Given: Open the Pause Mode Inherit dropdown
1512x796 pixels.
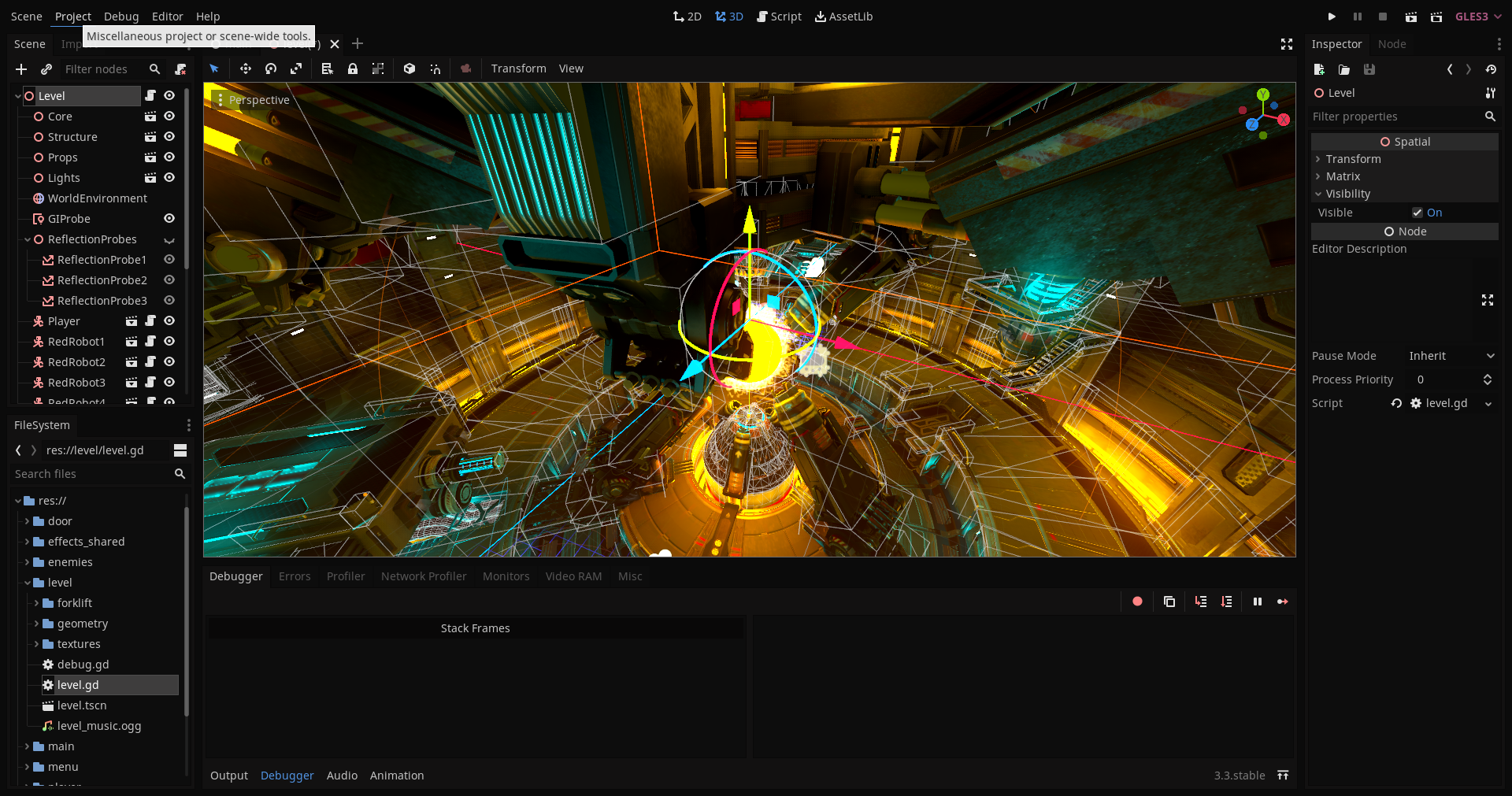Looking at the screenshot, I should [x=1451, y=356].
